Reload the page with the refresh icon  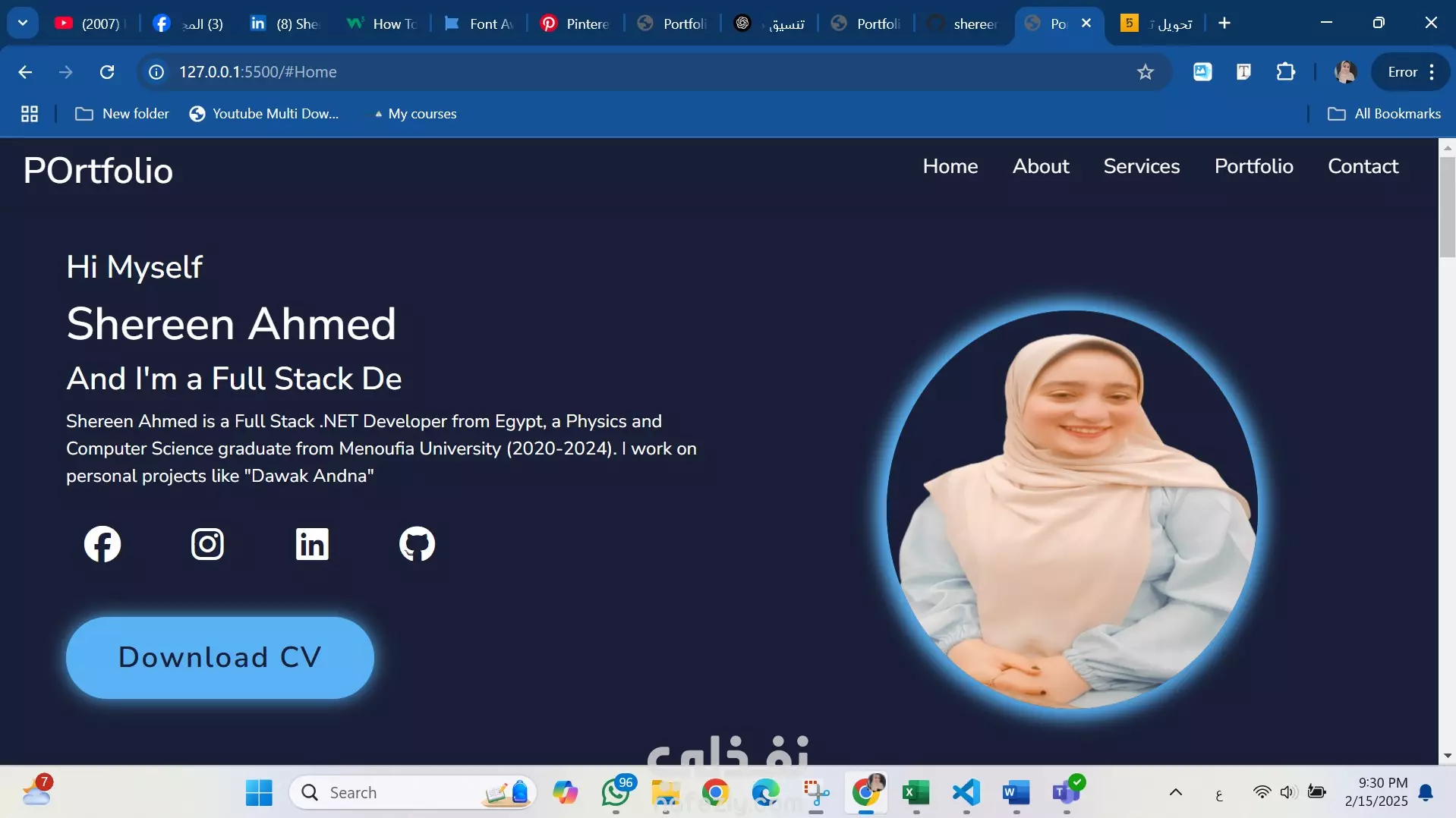tap(107, 72)
